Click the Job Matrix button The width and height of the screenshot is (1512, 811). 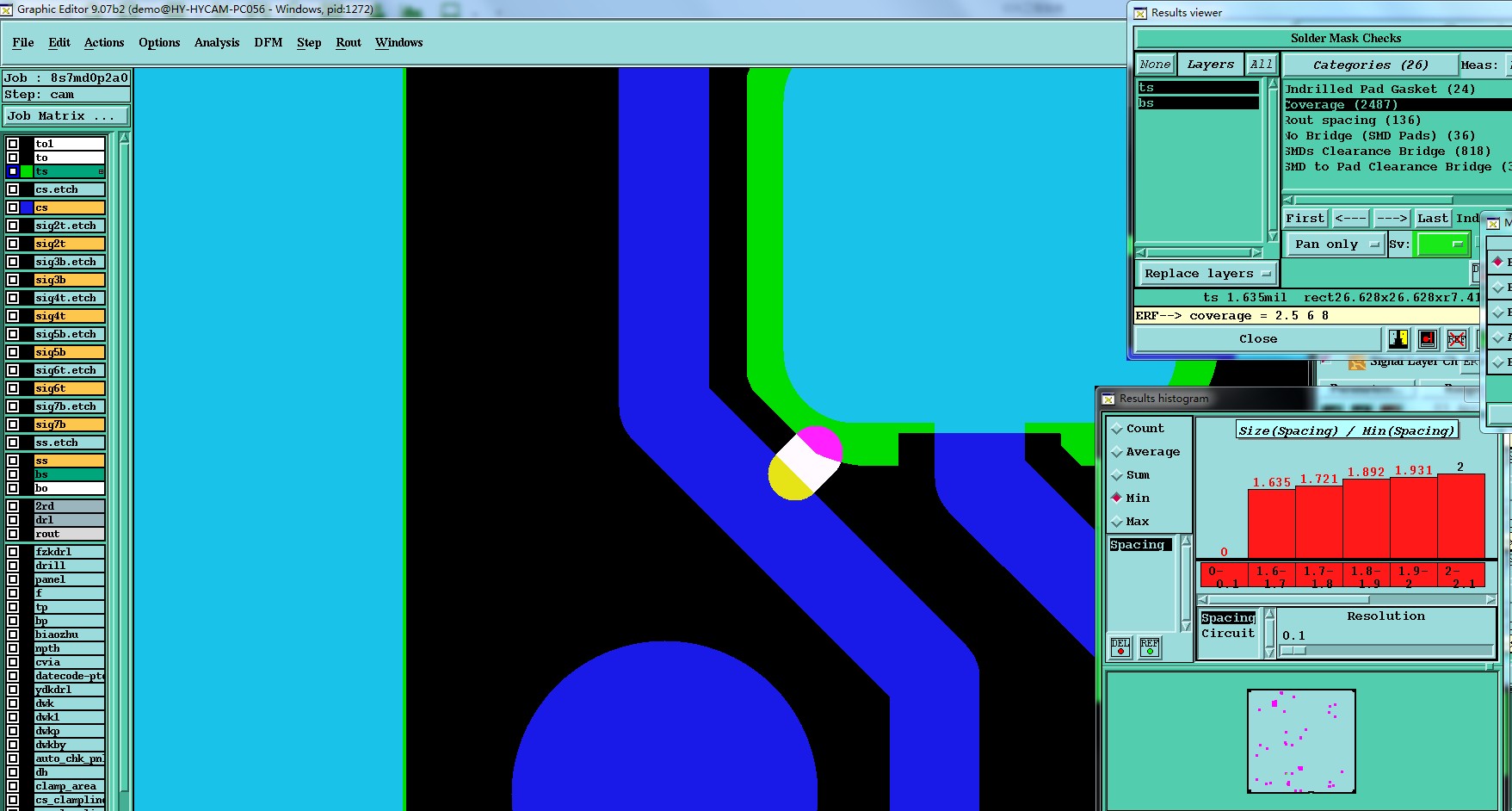66,116
